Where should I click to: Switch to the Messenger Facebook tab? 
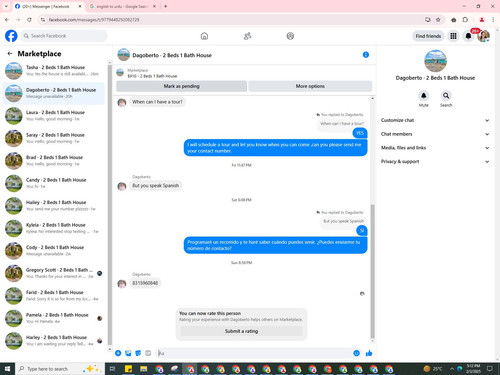pos(48,6)
